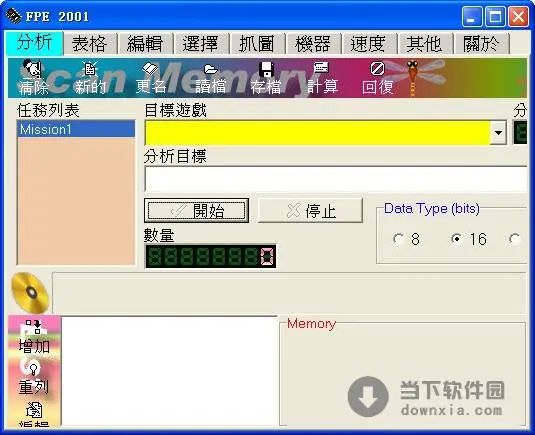
Task: Click the 增加 (add) icon in side panel
Action: click(33, 327)
